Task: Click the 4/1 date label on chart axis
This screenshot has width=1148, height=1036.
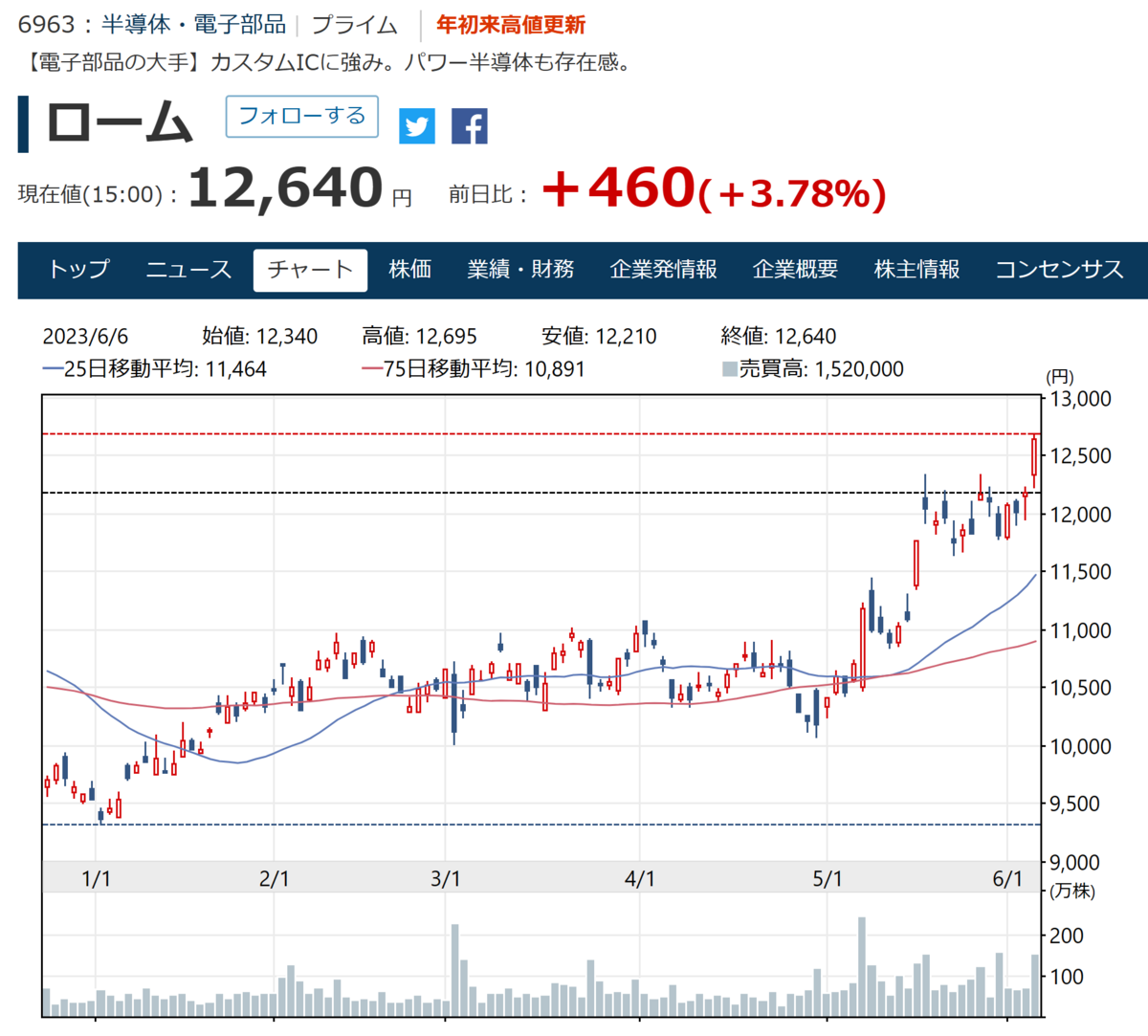Action: click(640, 879)
